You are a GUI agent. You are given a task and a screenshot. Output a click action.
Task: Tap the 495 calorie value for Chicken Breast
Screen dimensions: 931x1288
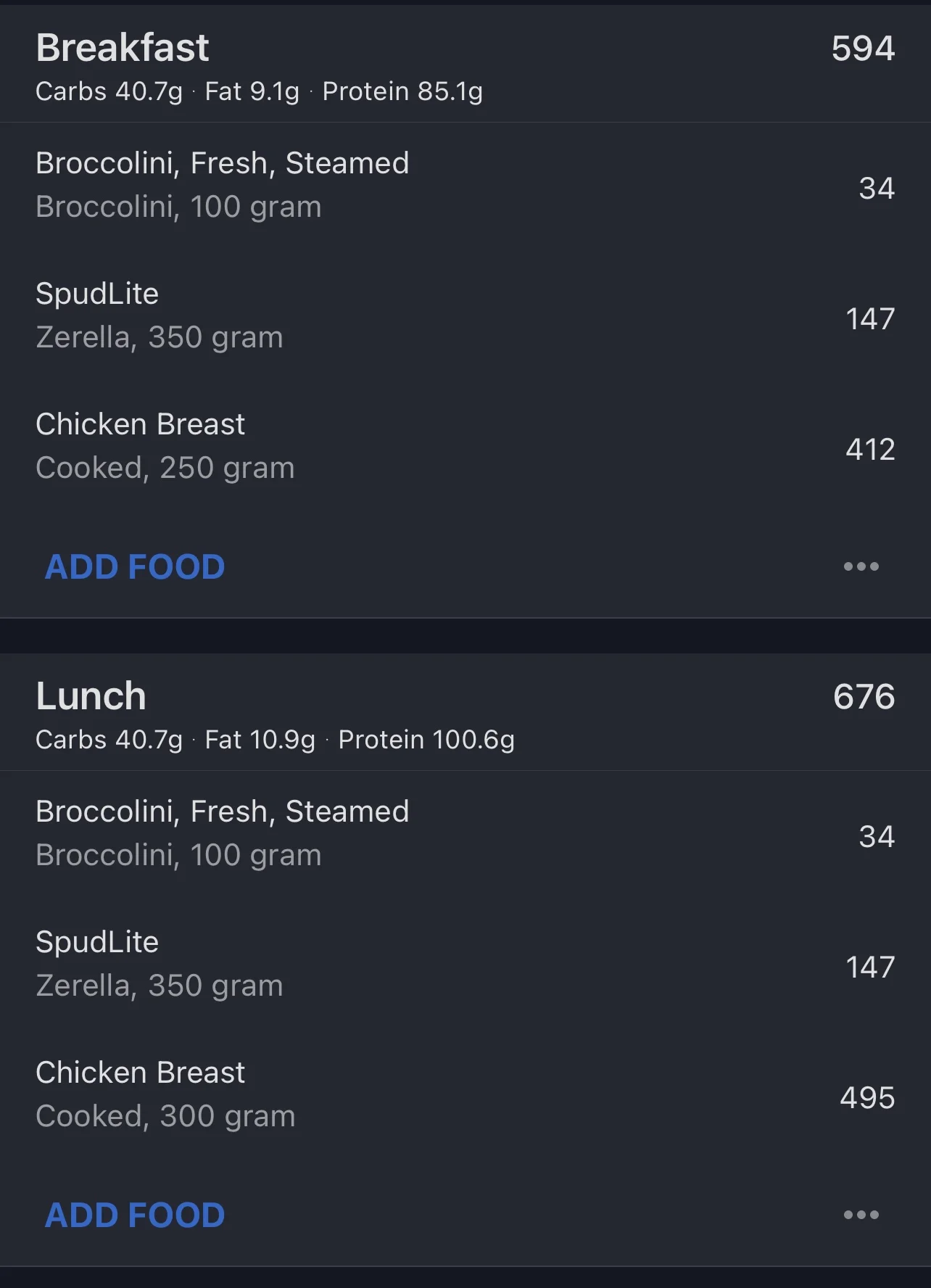coord(867,1097)
